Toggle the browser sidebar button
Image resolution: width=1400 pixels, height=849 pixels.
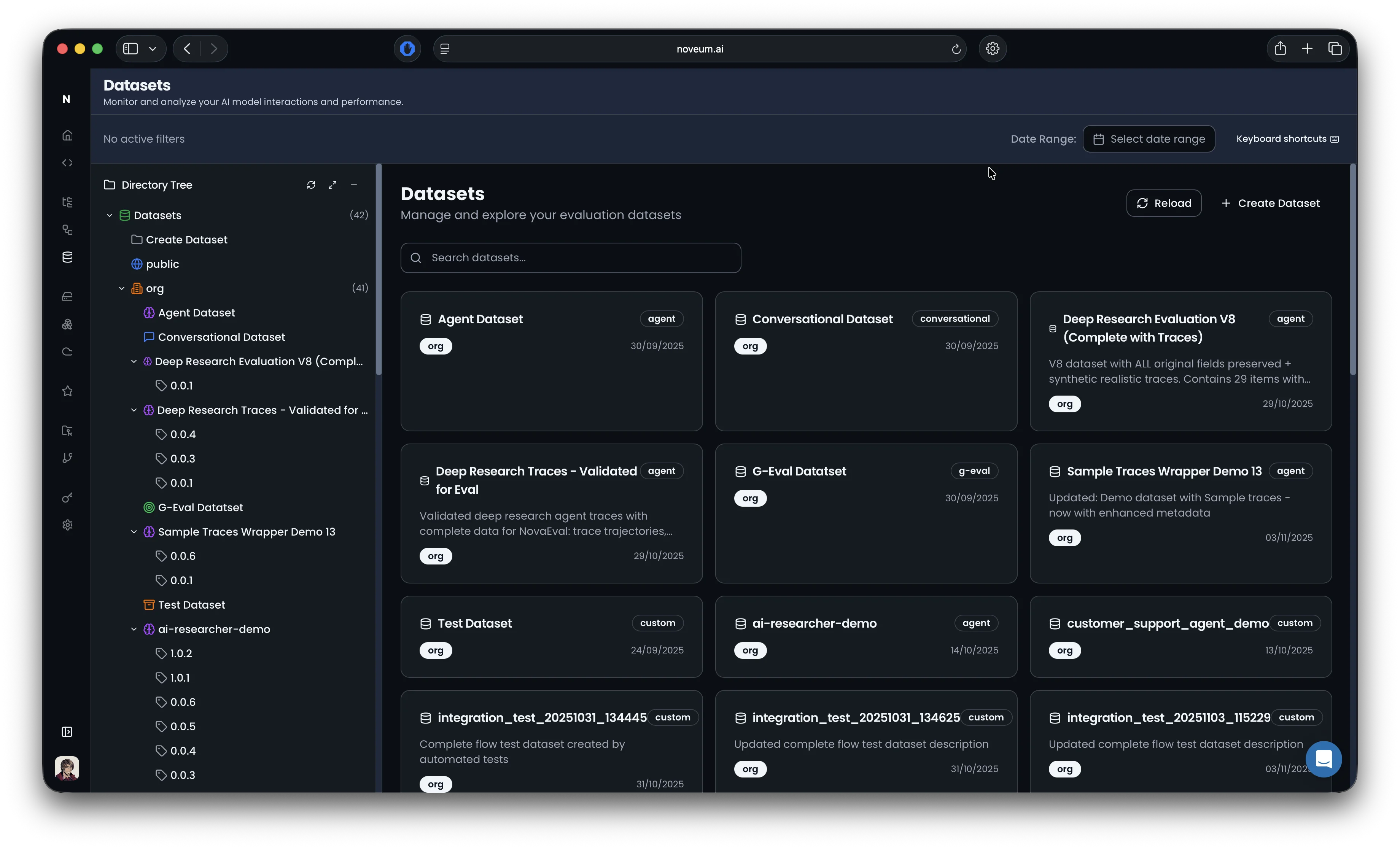point(131,49)
